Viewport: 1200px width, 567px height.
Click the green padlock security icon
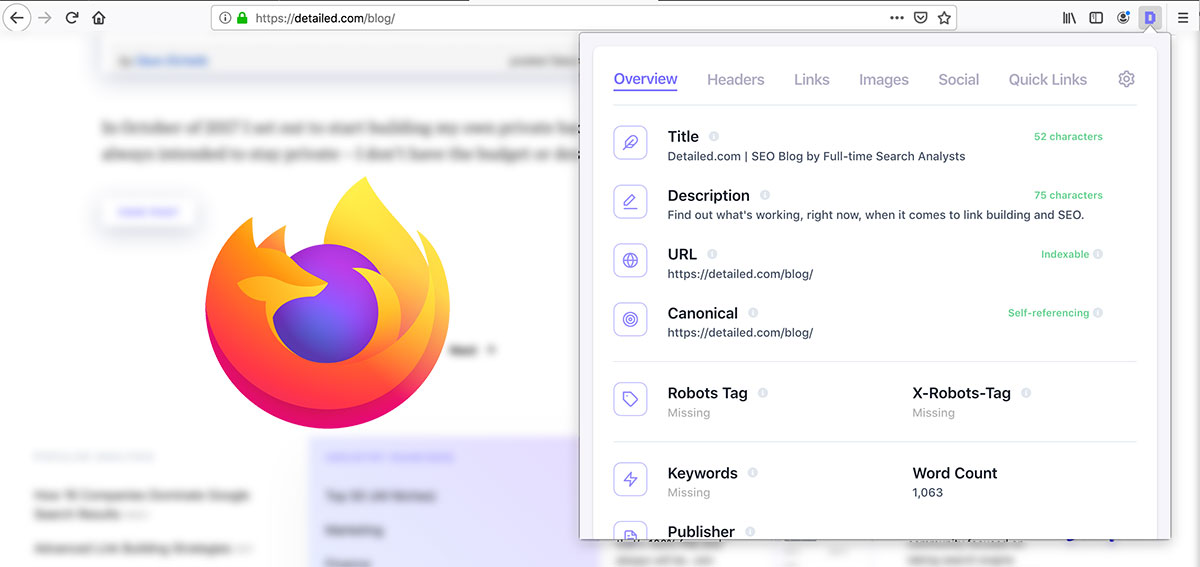click(x=242, y=18)
